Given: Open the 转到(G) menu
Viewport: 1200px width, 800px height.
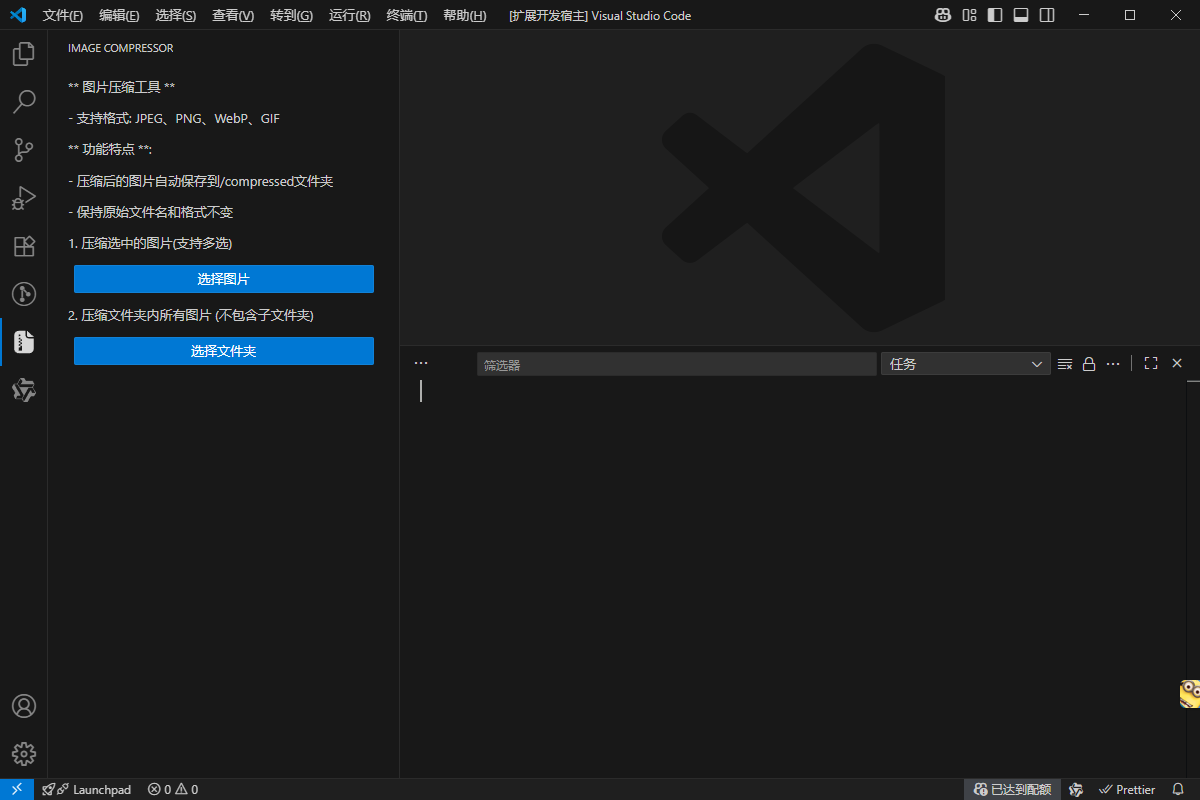Looking at the screenshot, I should pos(291,15).
